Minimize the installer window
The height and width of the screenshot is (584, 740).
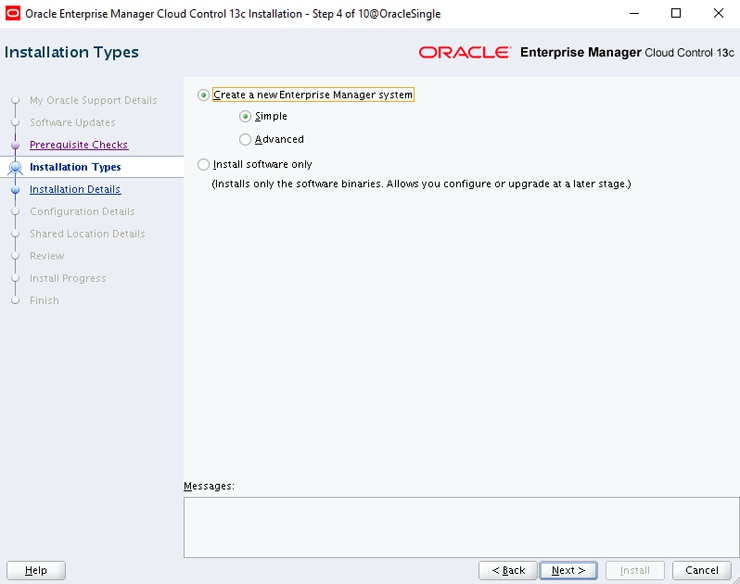click(634, 13)
